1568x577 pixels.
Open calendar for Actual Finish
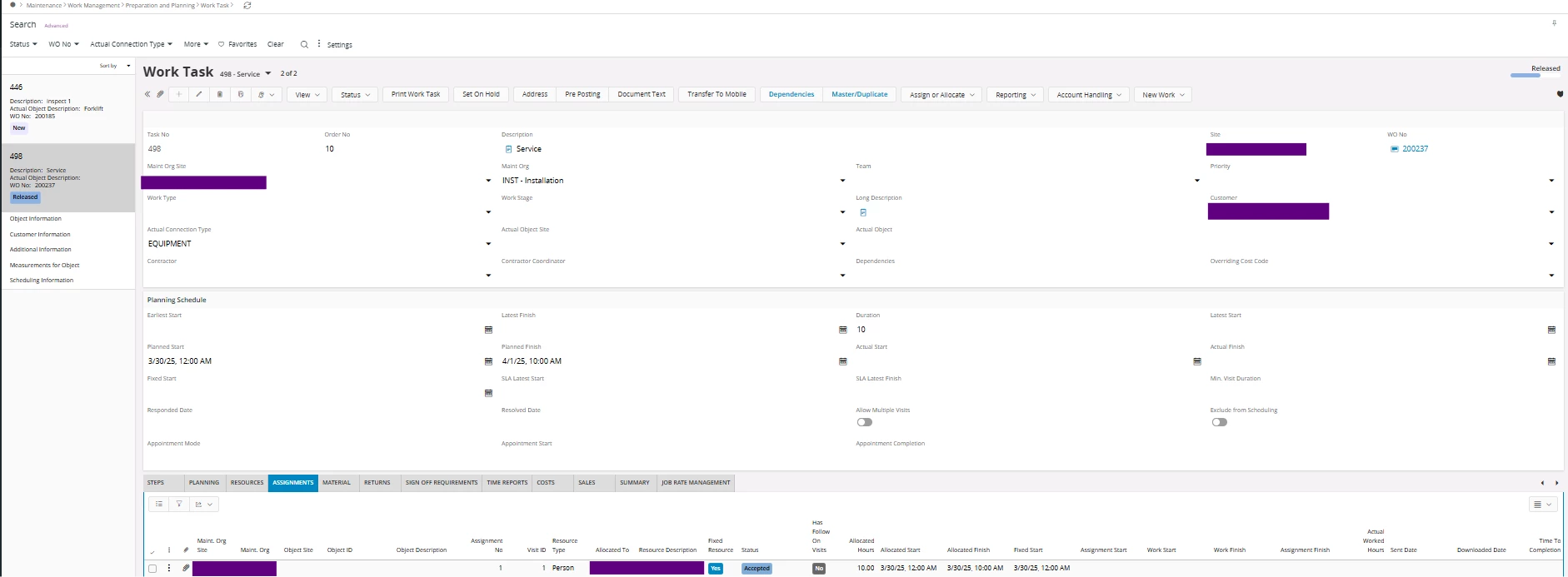pyautogui.click(x=1551, y=361)
